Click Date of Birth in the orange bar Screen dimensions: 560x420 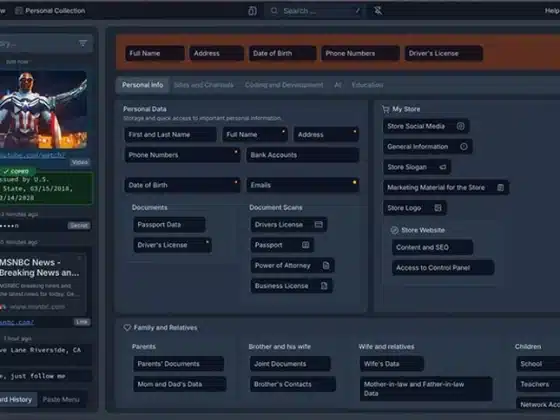pos(282,53)
